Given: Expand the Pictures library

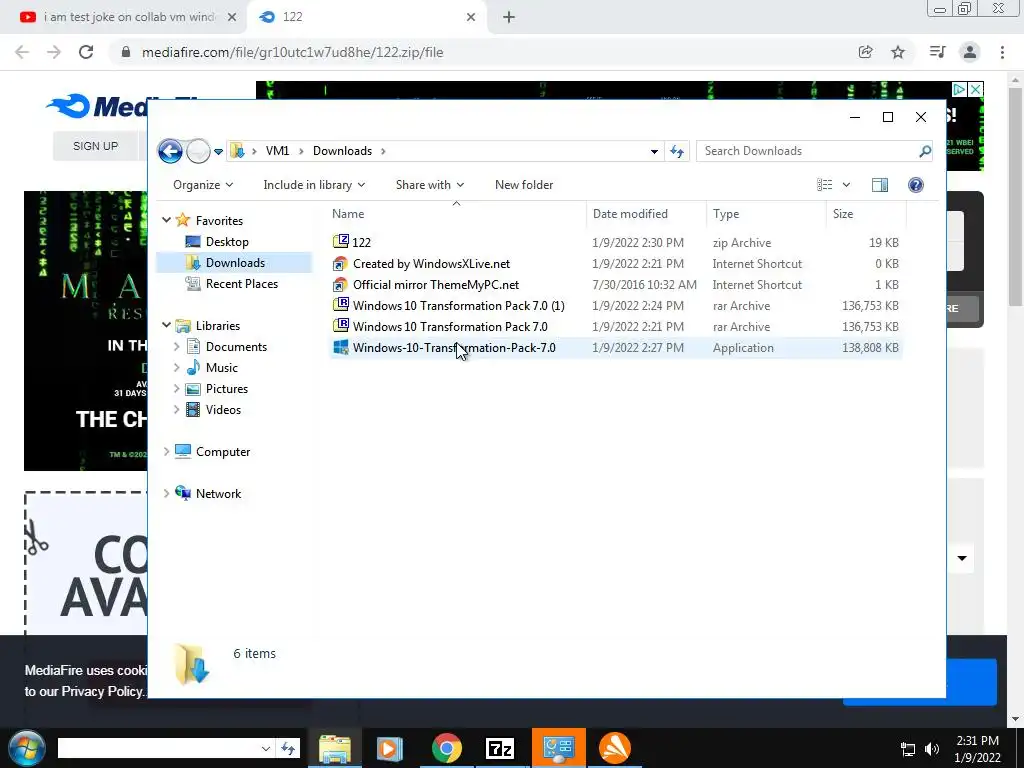Looking at the screenshot, I should [x=176, y=389].
